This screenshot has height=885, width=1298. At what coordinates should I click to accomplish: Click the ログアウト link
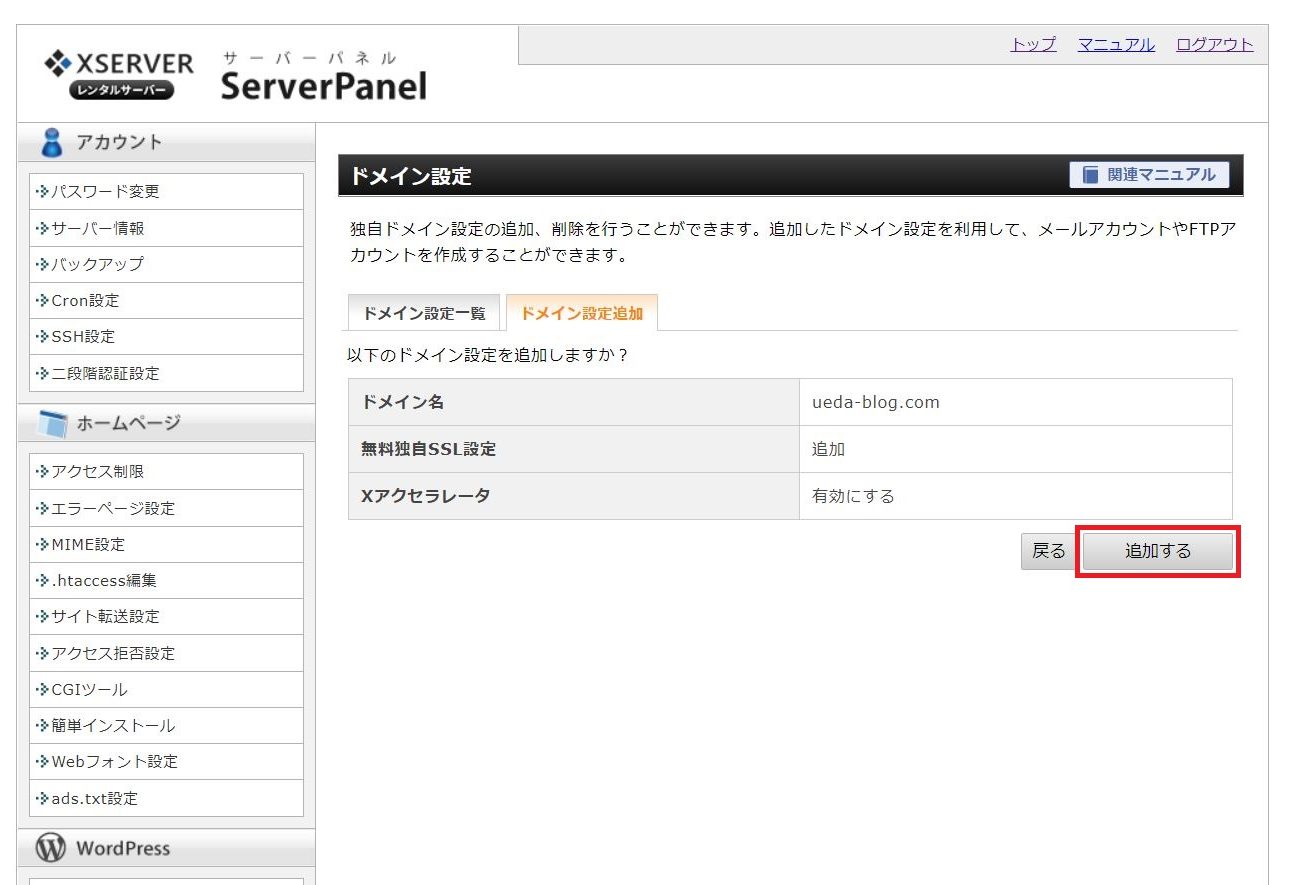click(1214, 44)
